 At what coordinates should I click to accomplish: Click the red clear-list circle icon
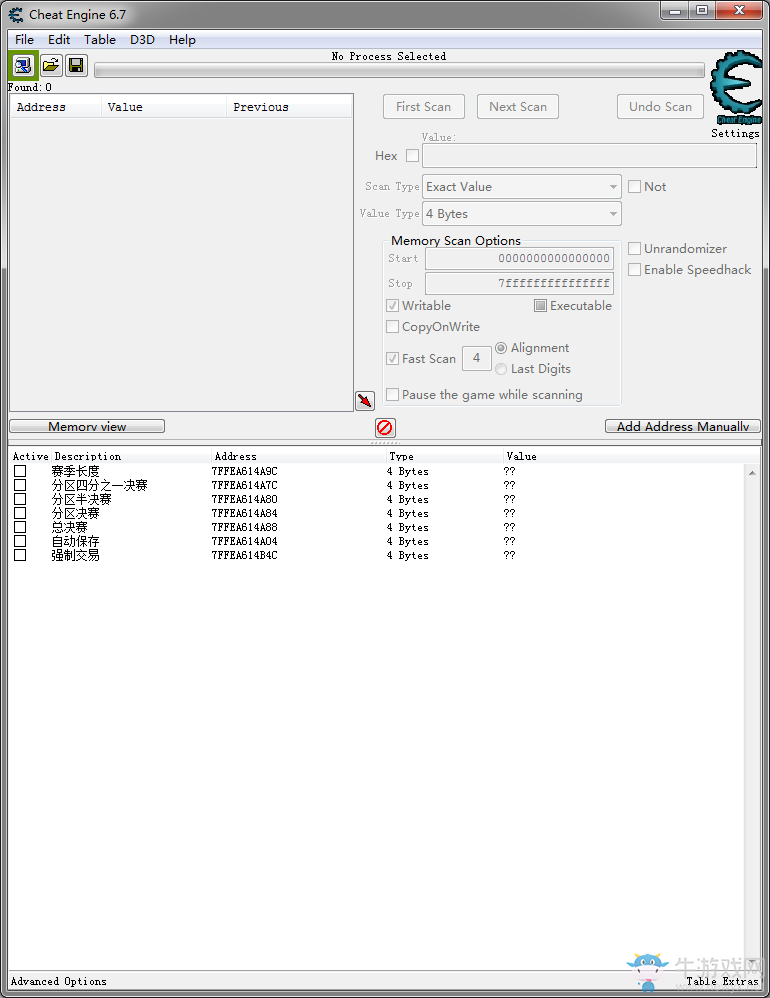click(385, 428)
